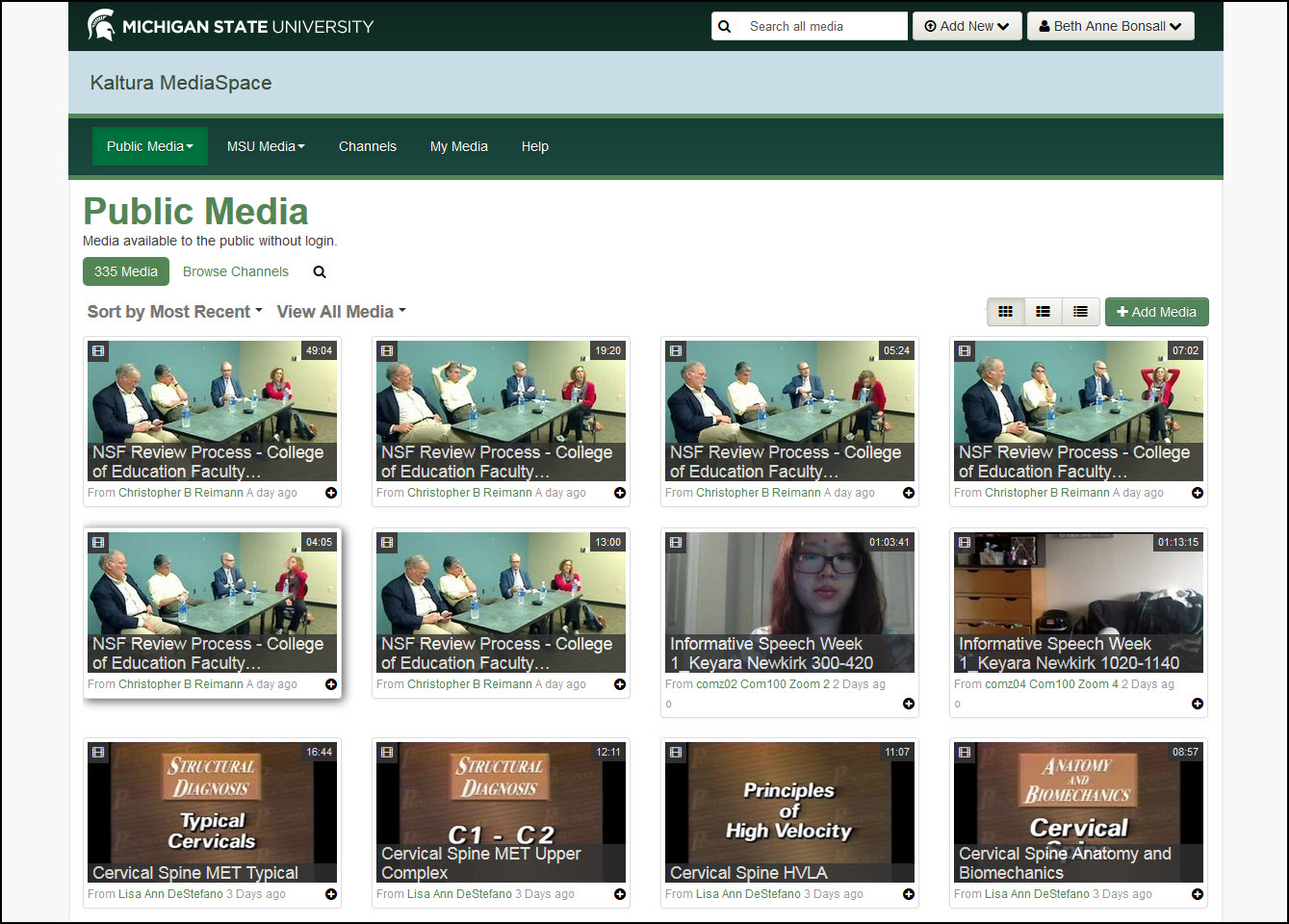Open the Beth Anne Bonsall account menu
1289x924 pixels.
point(1110,26)
